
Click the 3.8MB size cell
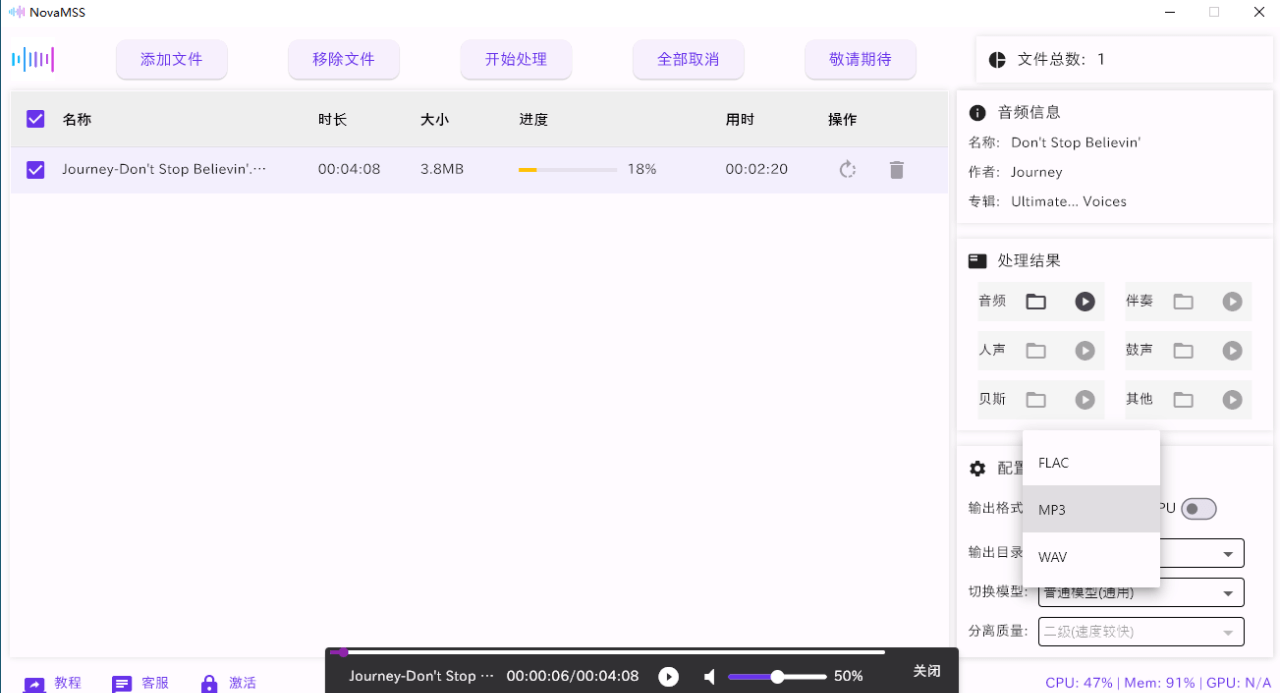pos(442,169)
